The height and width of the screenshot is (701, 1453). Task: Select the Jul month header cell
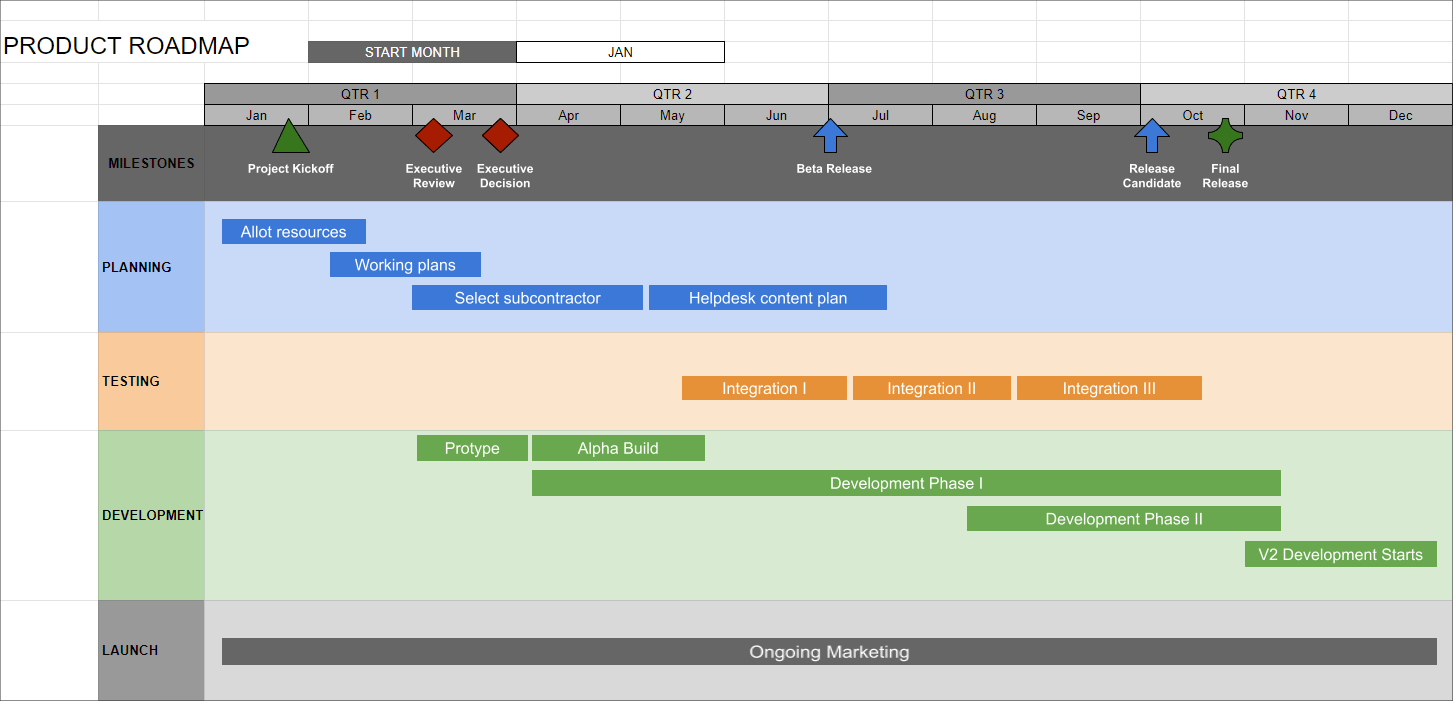(x=880, y=115)
